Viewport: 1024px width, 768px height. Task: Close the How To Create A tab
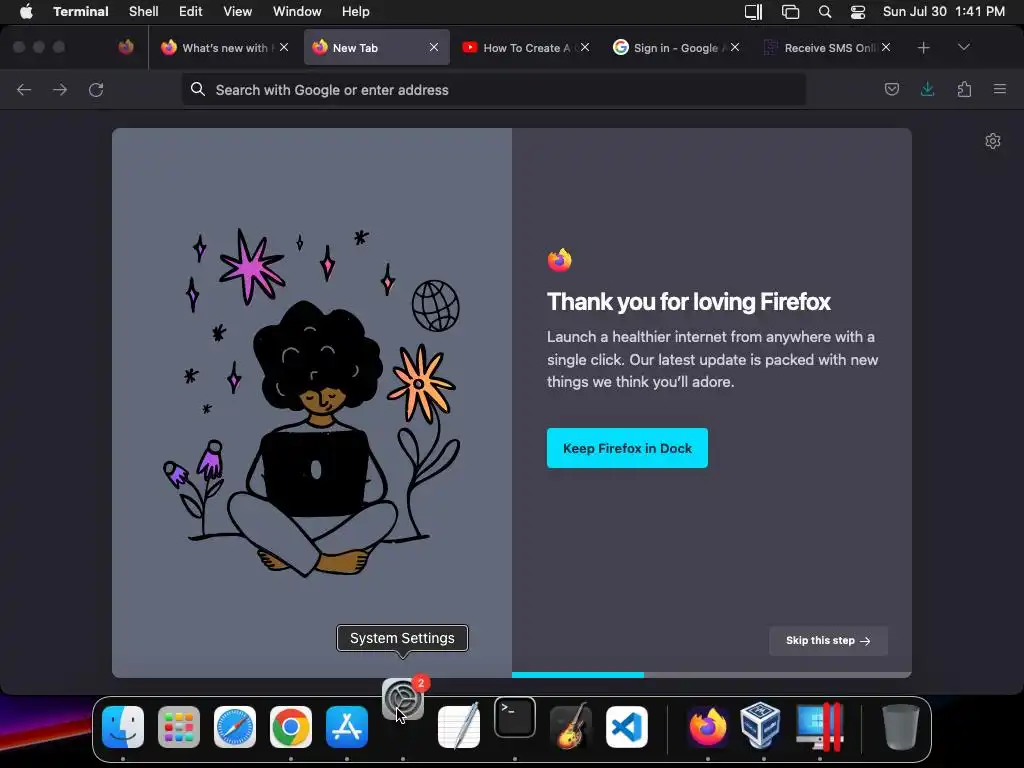click(585, 48)
